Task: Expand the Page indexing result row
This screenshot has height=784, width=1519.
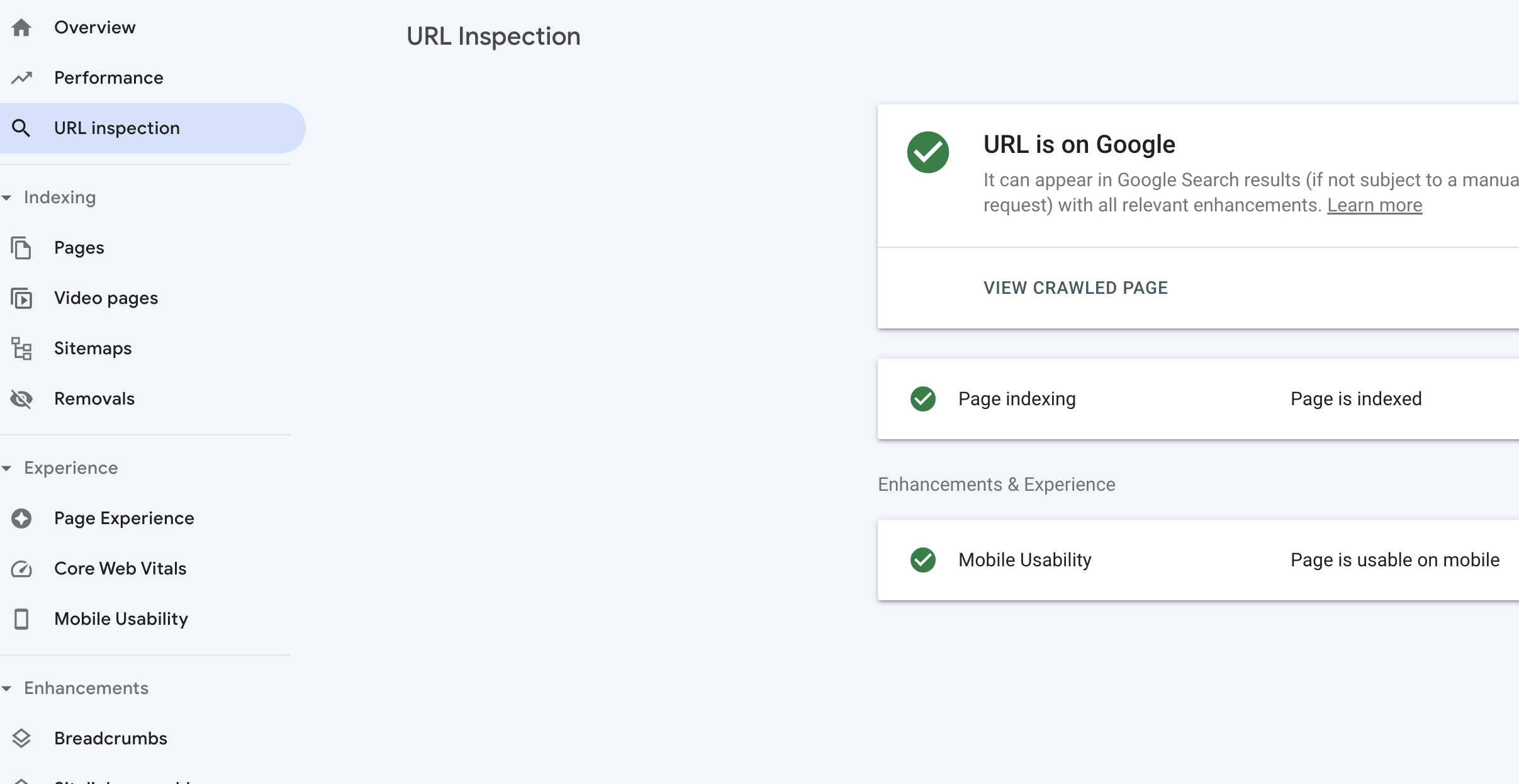Action: tap(1198, 399)
